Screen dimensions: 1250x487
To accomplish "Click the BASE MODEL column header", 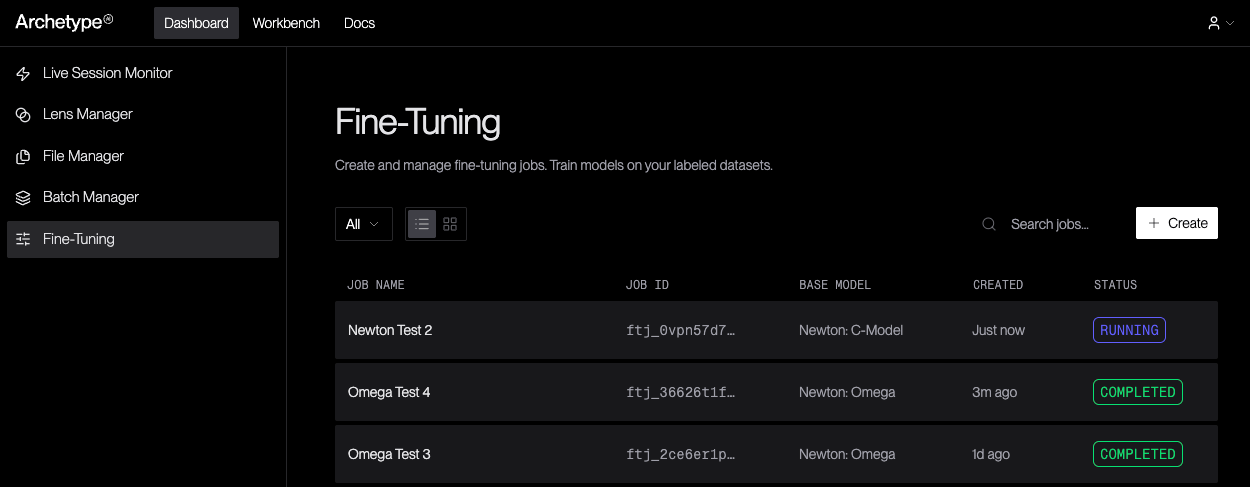I will tap(835, 285).
